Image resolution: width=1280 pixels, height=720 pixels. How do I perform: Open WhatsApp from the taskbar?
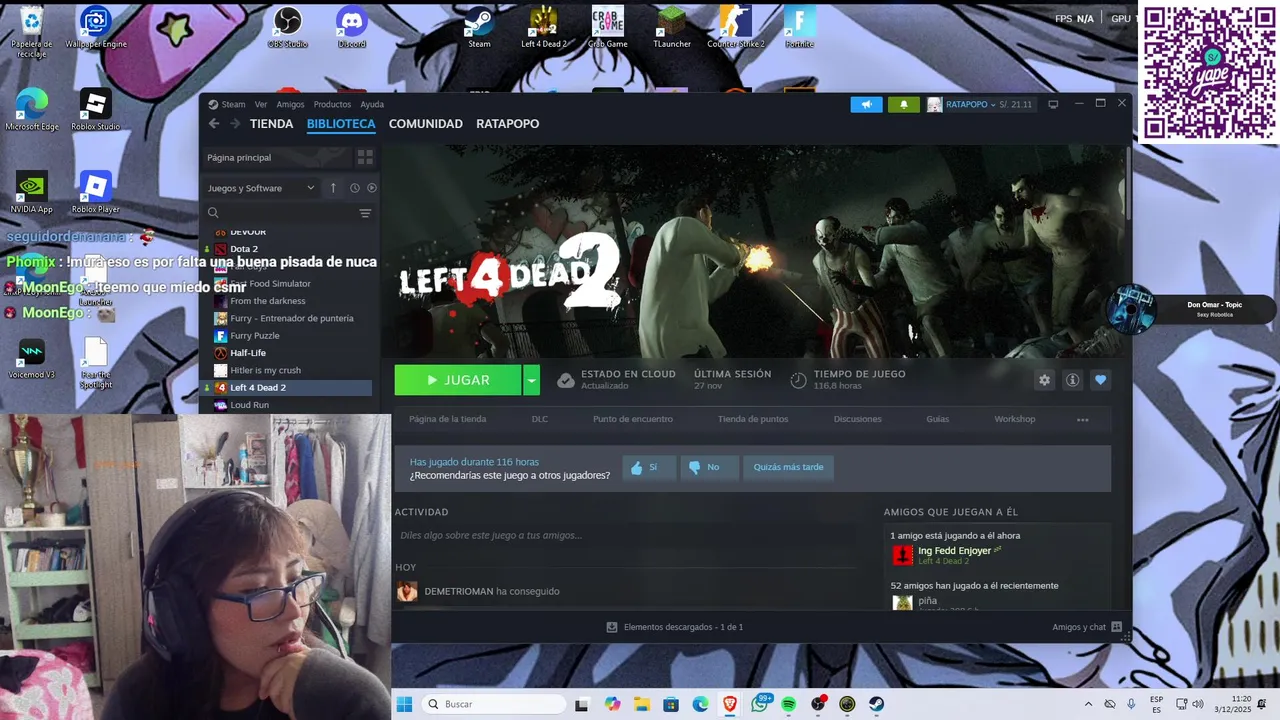pos(759,704)
